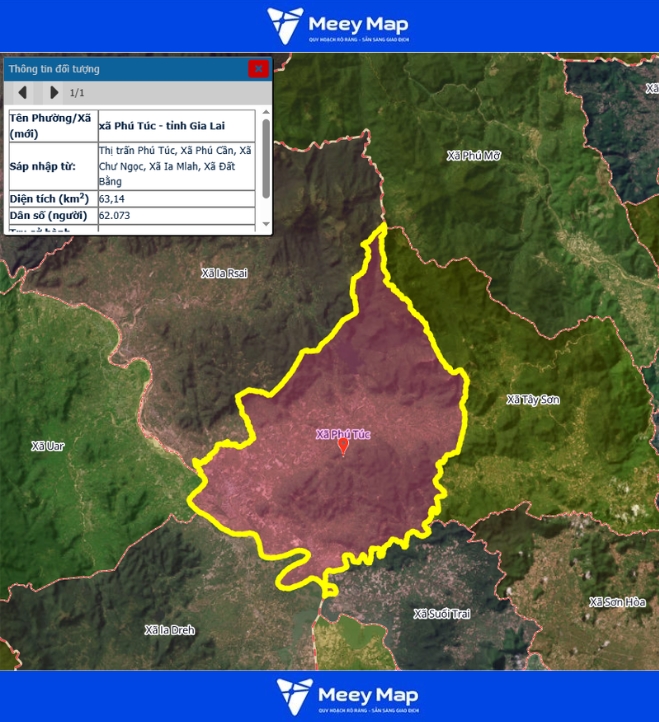Go to next object with right arrow

(x=54, y=93)
